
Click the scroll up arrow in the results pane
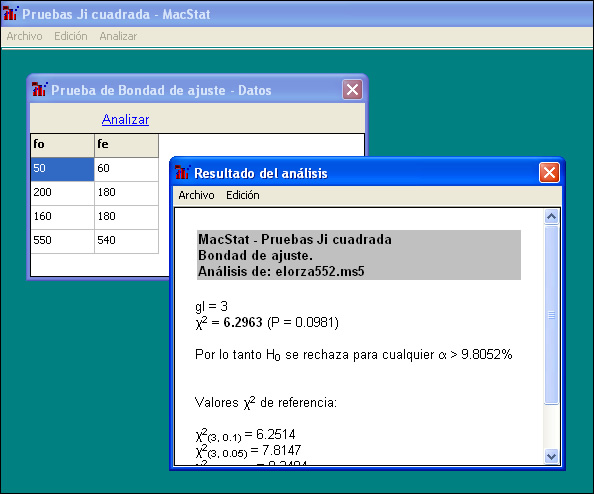click(x=551, y=216)
